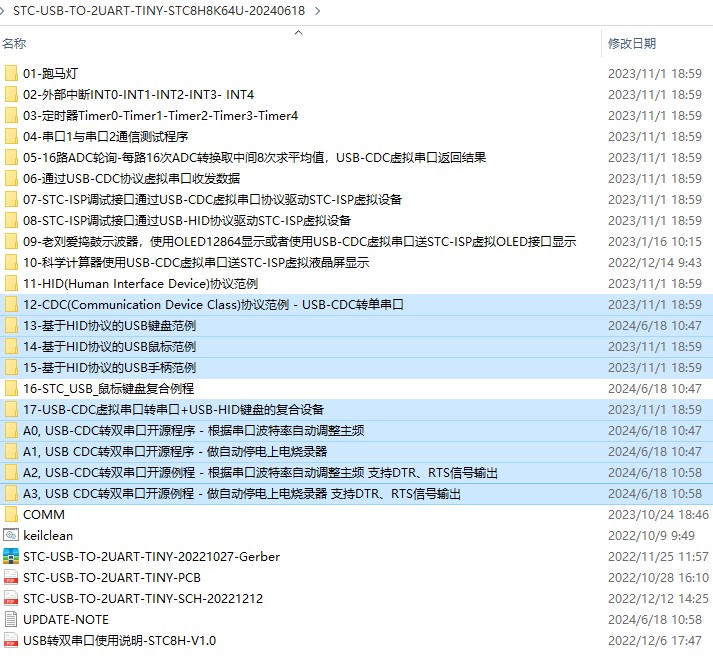The image size is (713, 659).
Task: Select the folder name 14-基于HID协议的USB鼠标范例
Action: [109, 347]
